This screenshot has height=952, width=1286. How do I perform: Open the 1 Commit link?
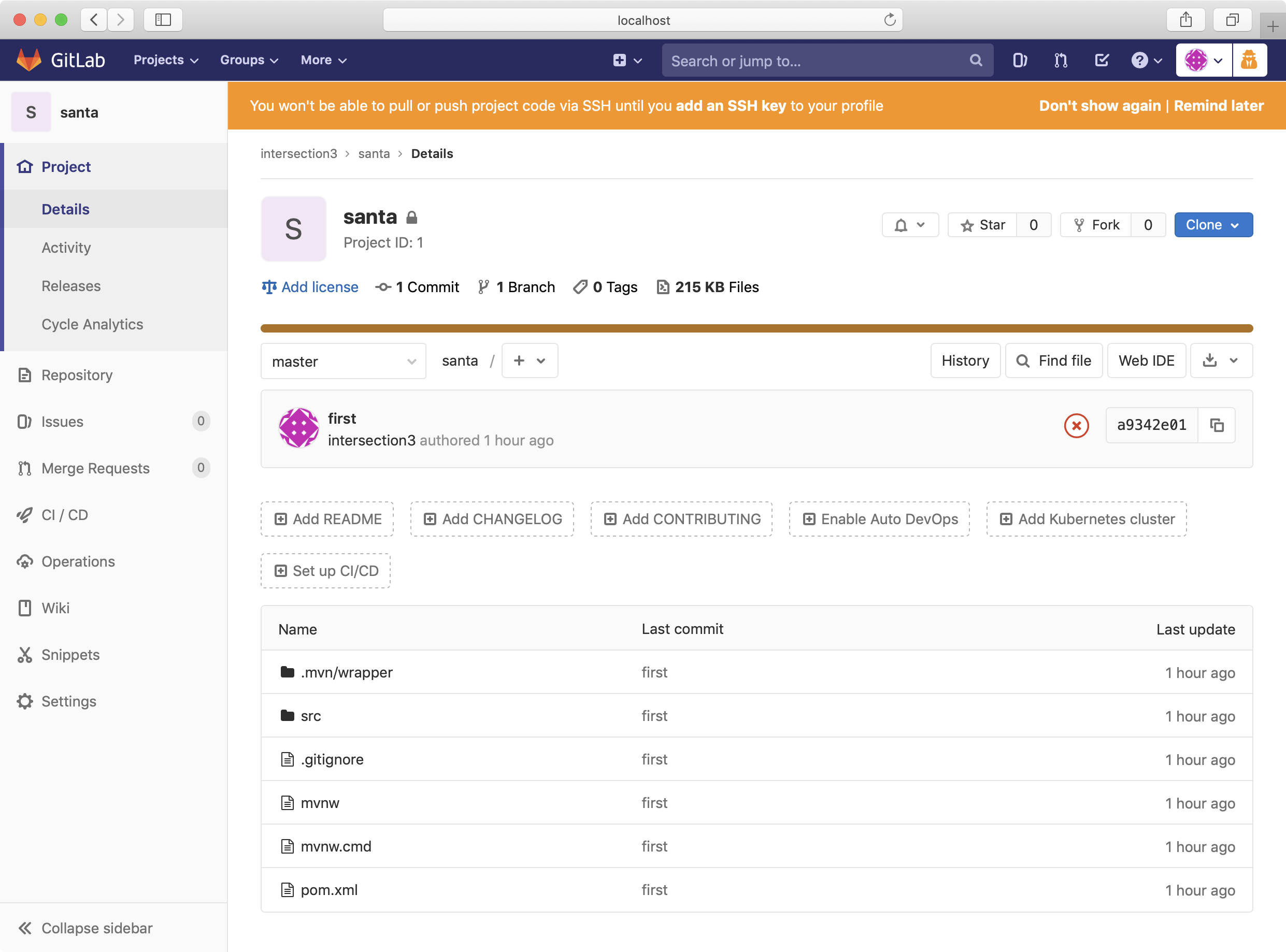click(x=417, y=287)
